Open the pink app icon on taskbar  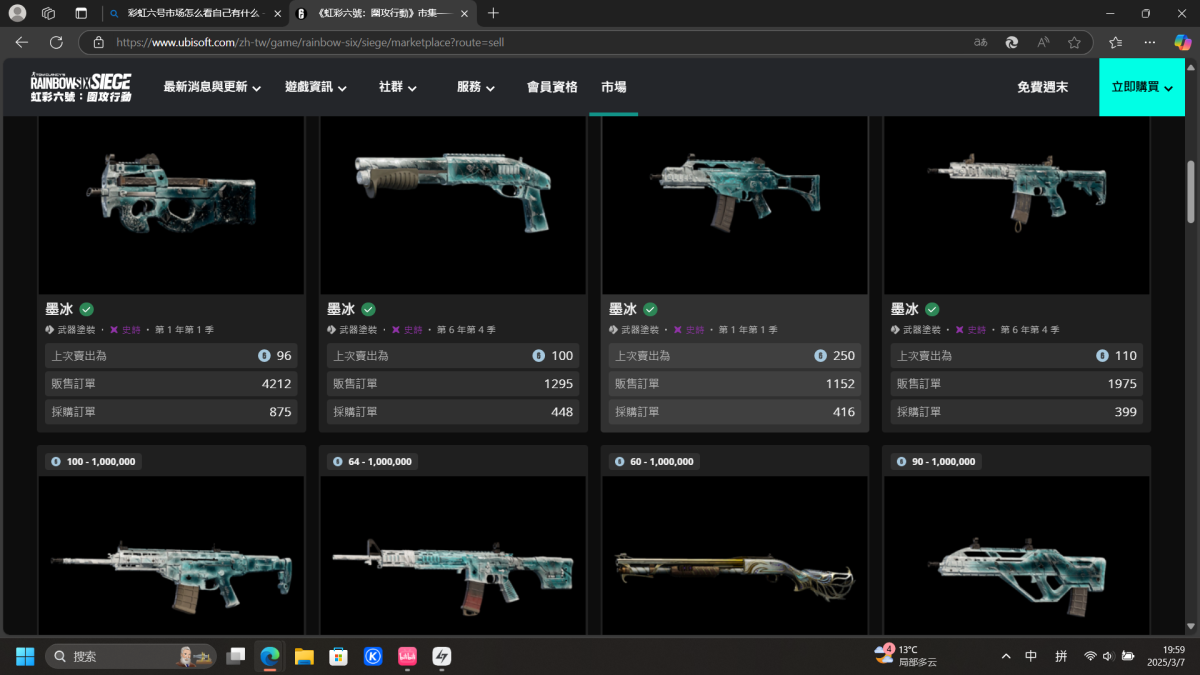click(x=407, y=656)
